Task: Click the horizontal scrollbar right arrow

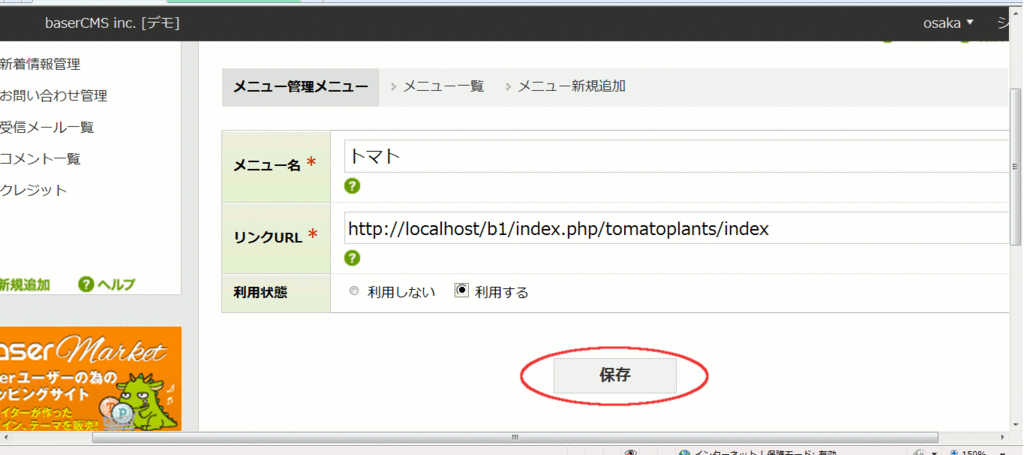Action: [1004, 437]
